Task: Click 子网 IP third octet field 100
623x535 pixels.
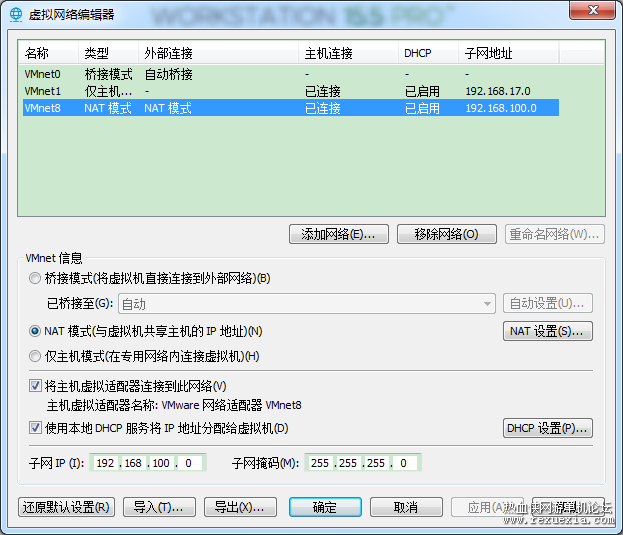Action: click(x=161, y=463)
